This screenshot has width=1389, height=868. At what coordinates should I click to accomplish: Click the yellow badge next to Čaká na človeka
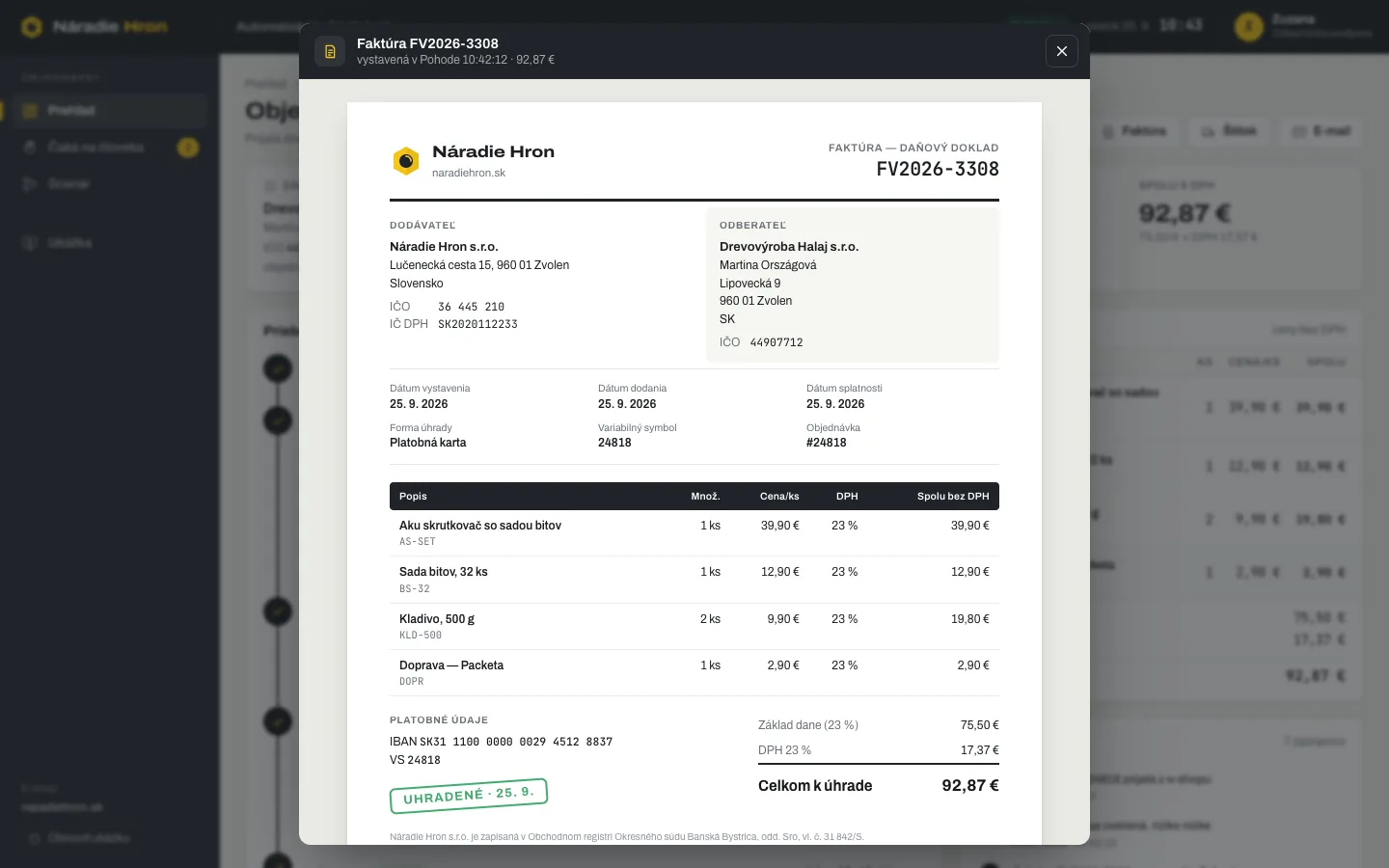coord(188,148)
